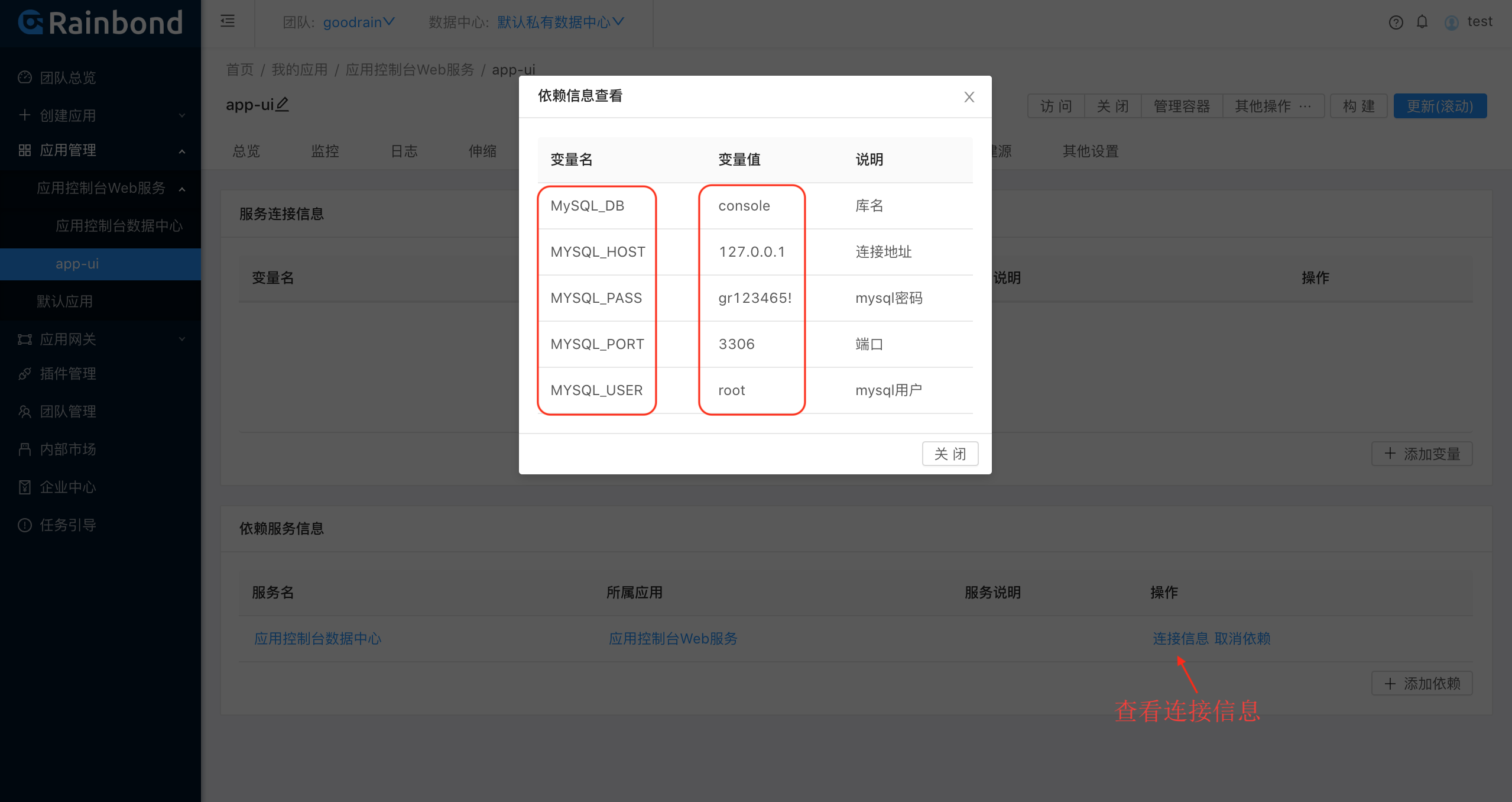This screenshot has width=1512, height=802.
Task: Click the plus icon beside 创建应用
Action: 25,115
